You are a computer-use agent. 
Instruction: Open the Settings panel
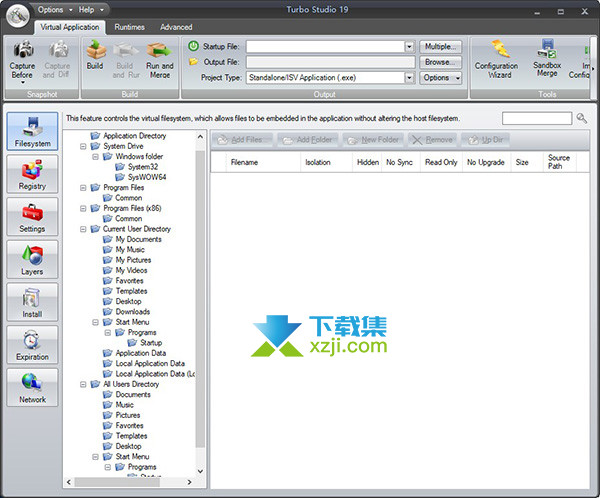[x=33, y=217]
